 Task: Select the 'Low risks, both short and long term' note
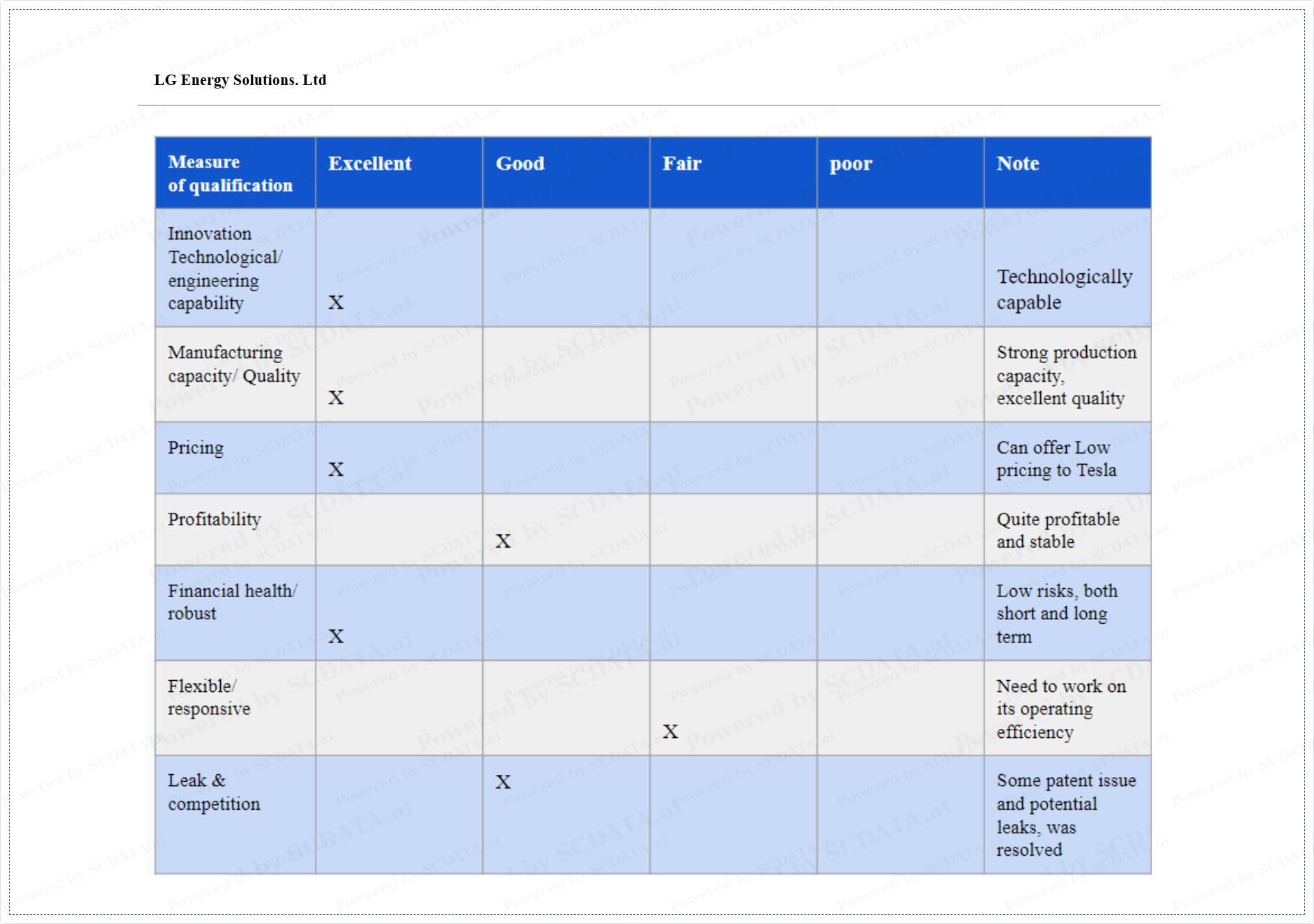point(1057,613)
